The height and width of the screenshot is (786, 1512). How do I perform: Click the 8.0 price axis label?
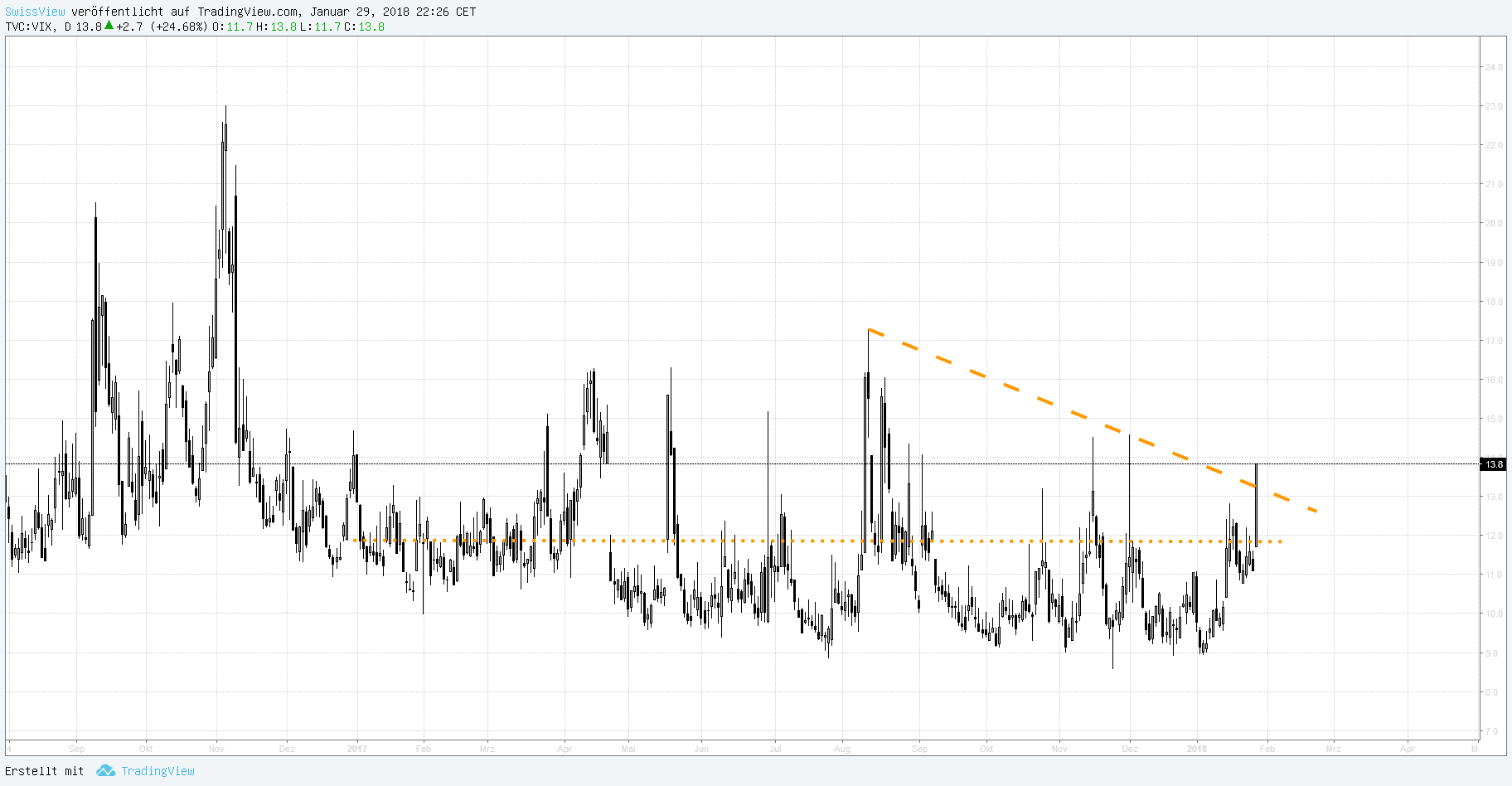pos(1492,692)
